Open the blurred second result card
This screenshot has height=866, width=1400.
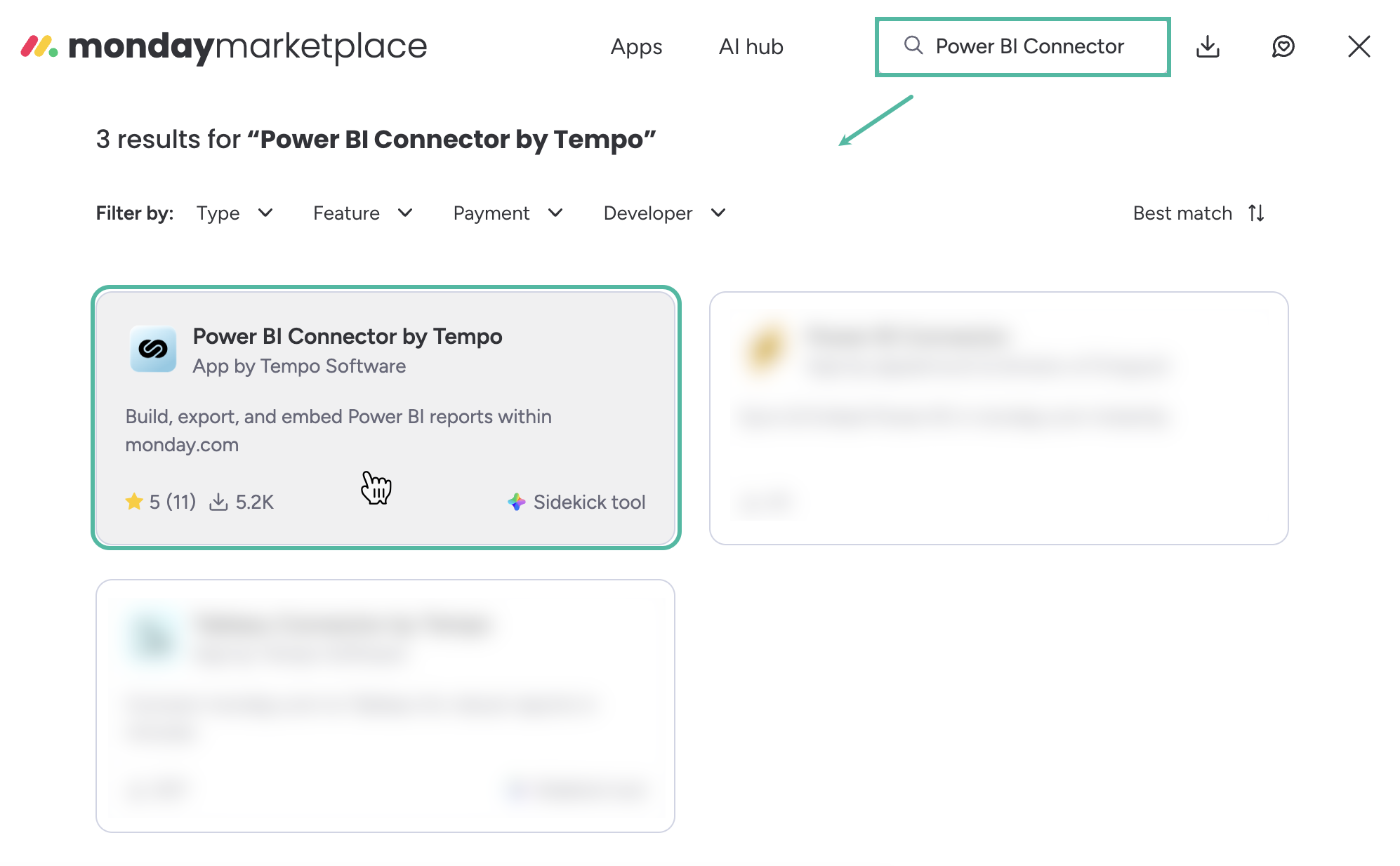[998, 418]
